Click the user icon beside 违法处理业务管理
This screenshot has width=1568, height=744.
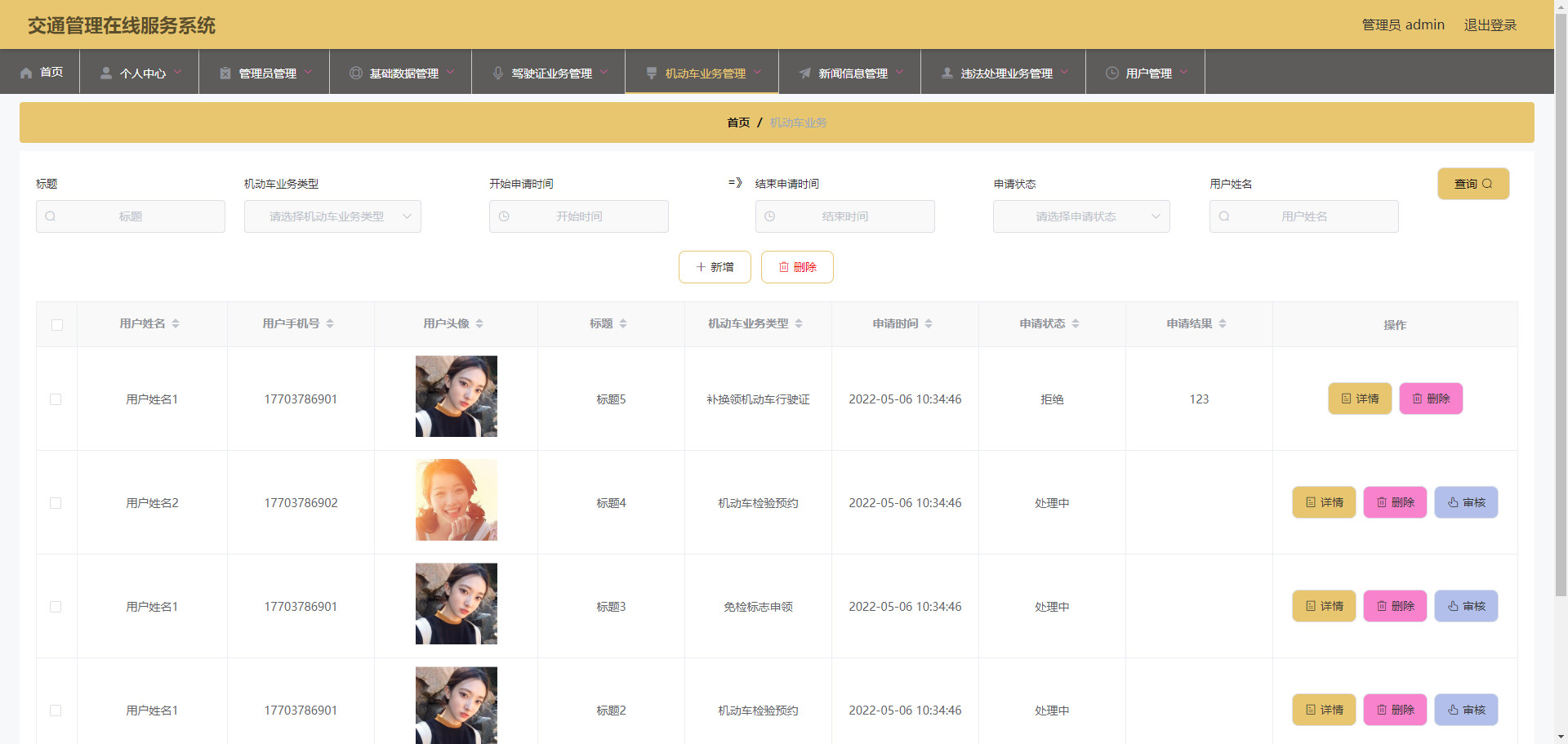[x=947, y=73]
